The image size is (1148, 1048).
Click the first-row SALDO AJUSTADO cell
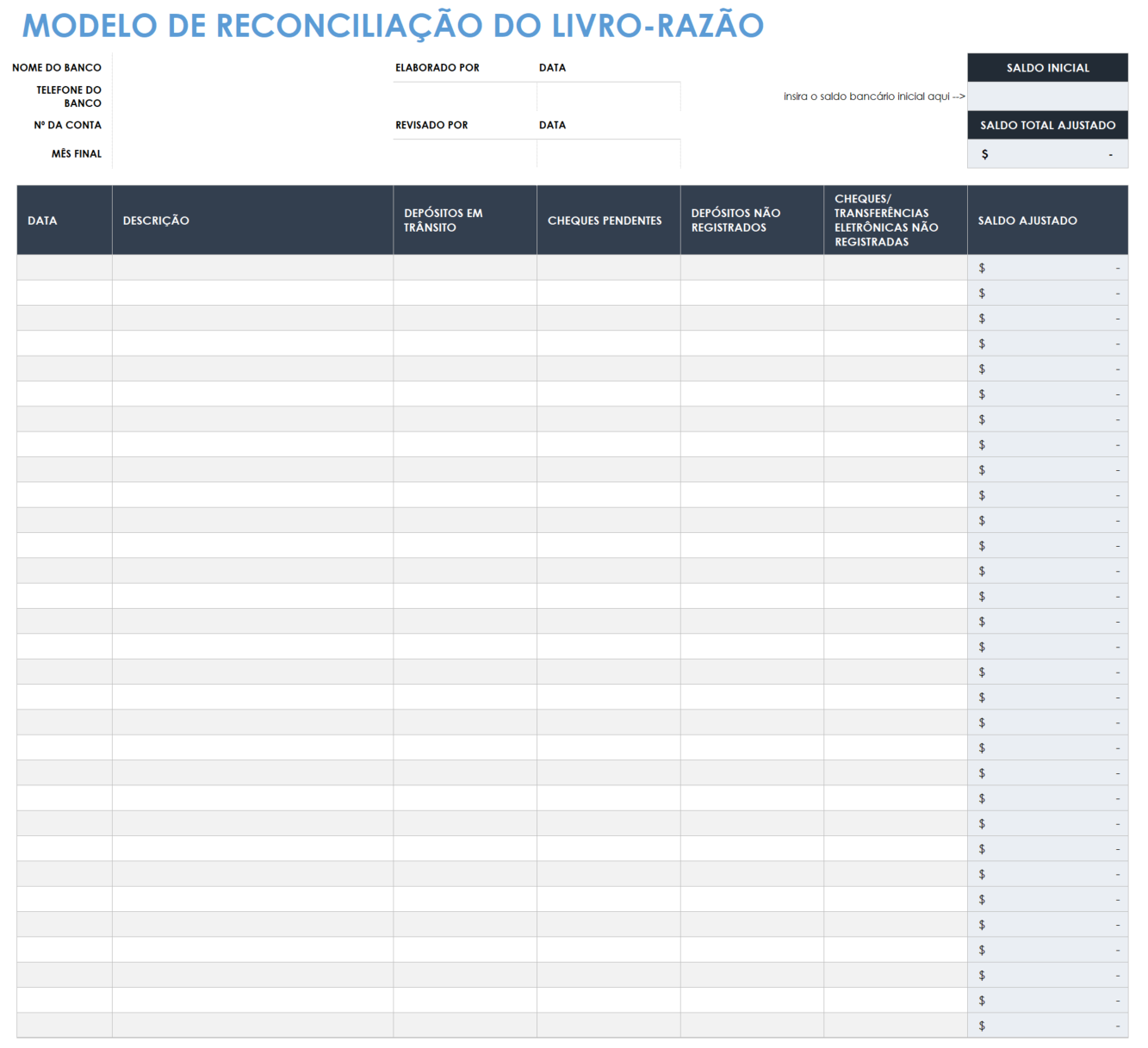click(1047, 268)
